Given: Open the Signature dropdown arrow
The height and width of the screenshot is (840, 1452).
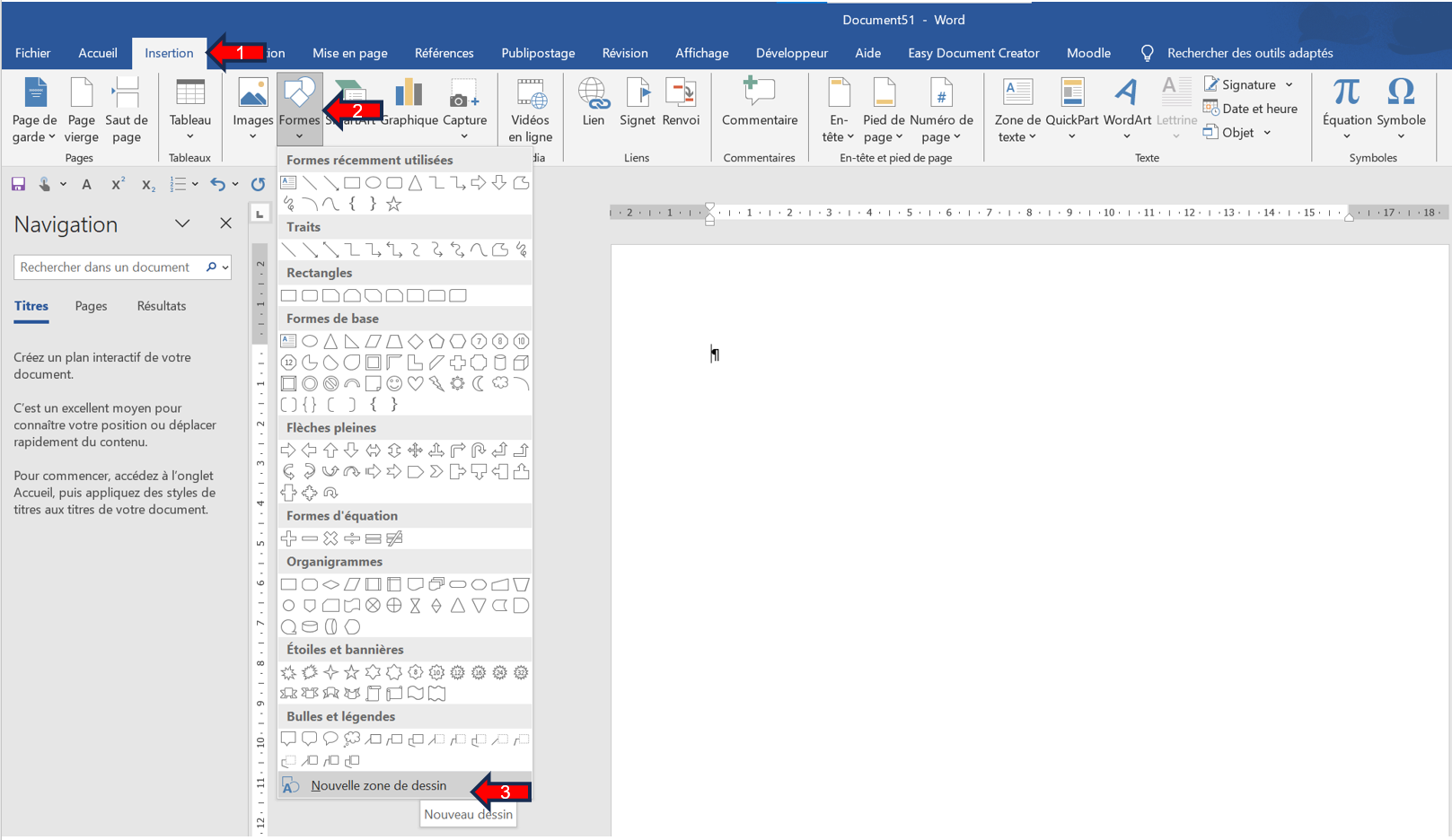Looking at the screenshot, I should (x=1289, y=84).
